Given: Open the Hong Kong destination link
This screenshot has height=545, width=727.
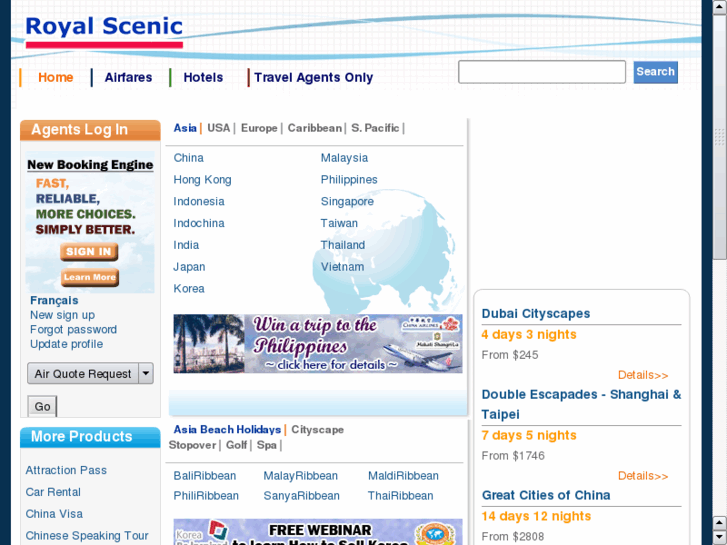Looking at the screenshot, I should (x=202, y=180).
